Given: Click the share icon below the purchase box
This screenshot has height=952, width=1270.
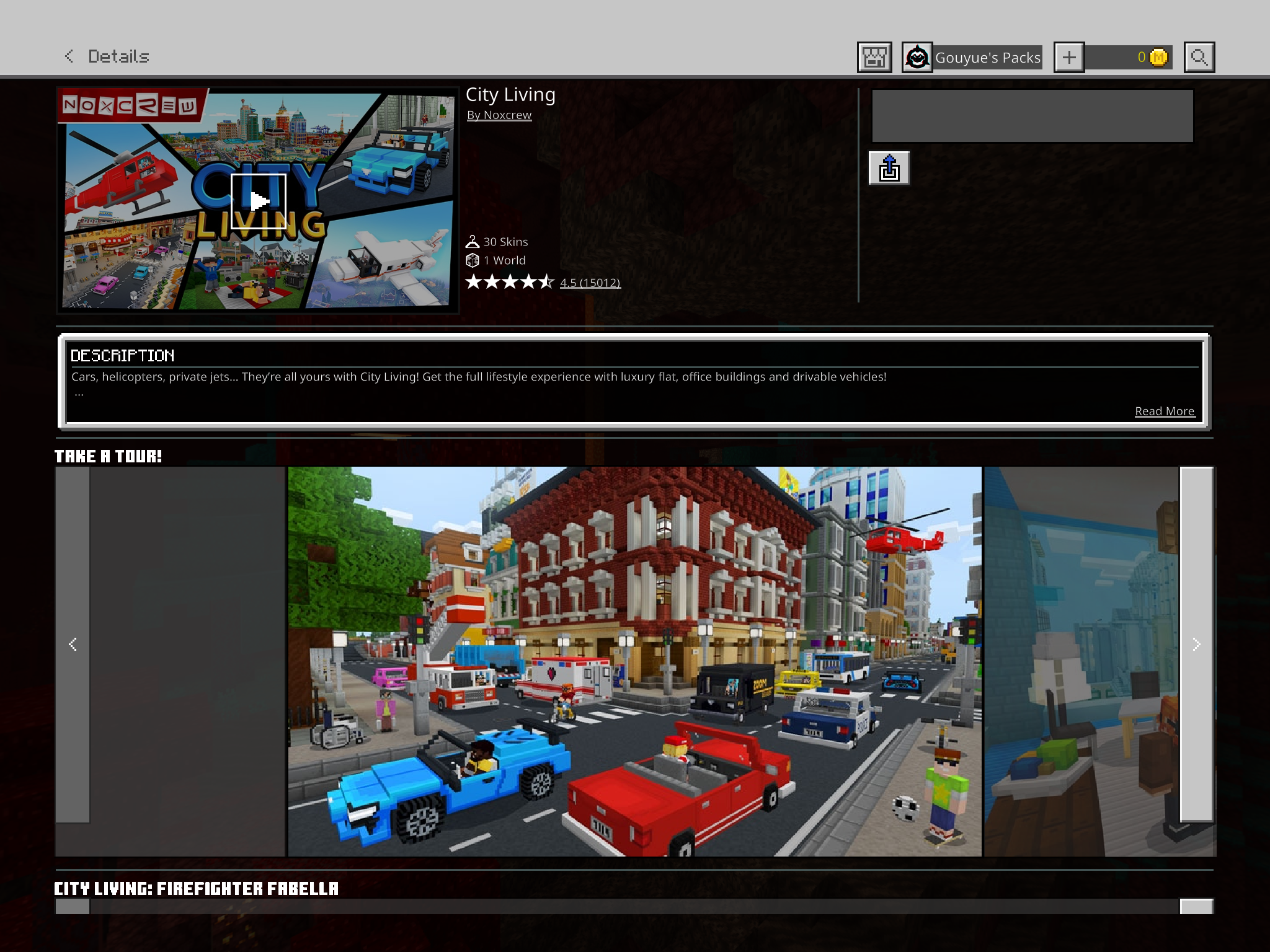Looking at the screenshot, I should [x=889, y=168].
